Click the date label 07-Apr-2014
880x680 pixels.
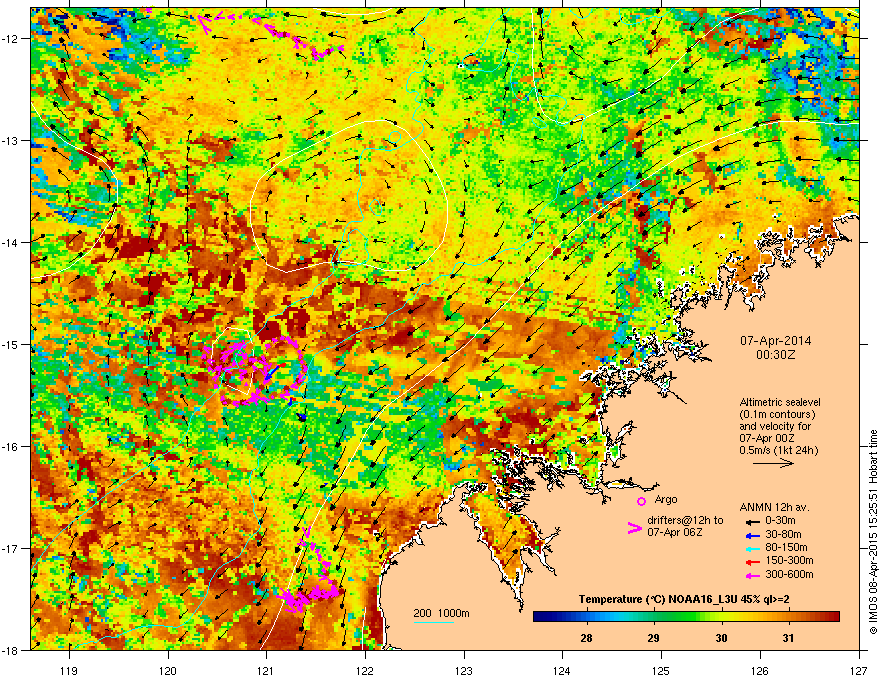776,341
